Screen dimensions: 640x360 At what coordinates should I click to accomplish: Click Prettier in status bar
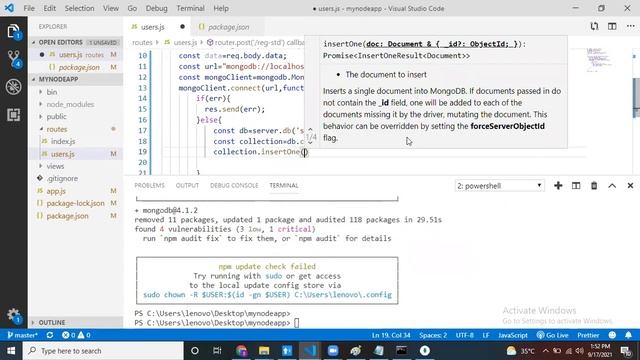pyautogui.click(x=588, y=335)
